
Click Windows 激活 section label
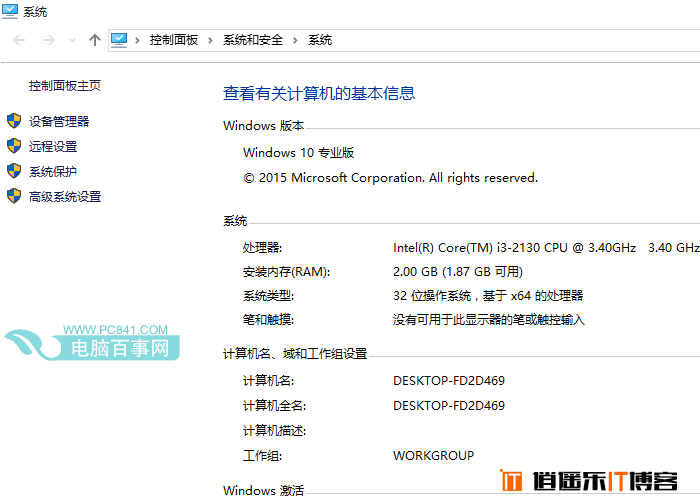263,490
